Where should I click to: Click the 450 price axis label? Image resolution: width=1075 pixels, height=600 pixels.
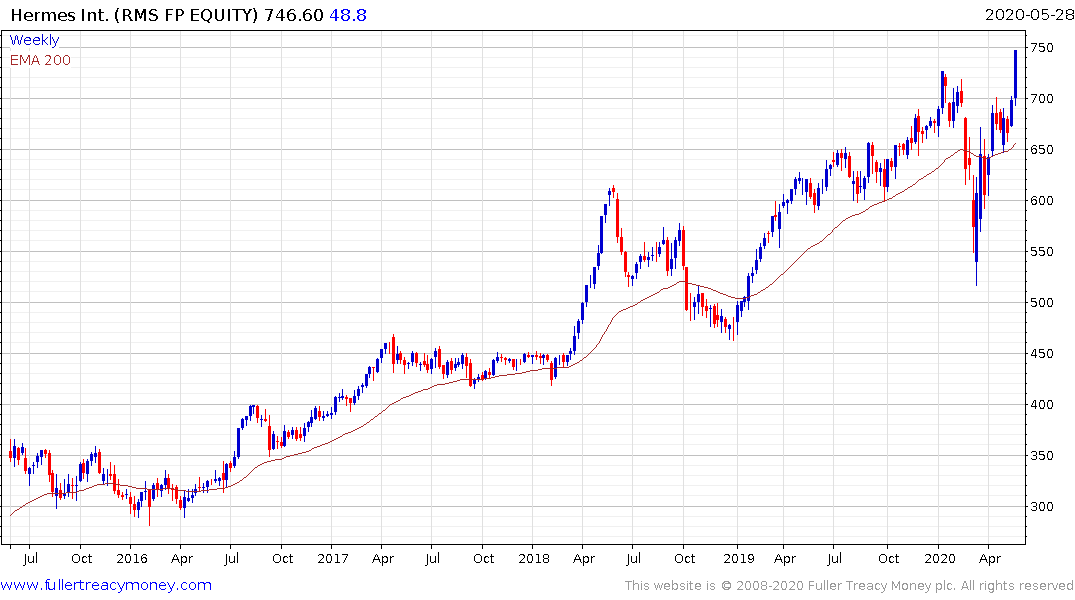pyautogui.click(x=1041, y=354)
